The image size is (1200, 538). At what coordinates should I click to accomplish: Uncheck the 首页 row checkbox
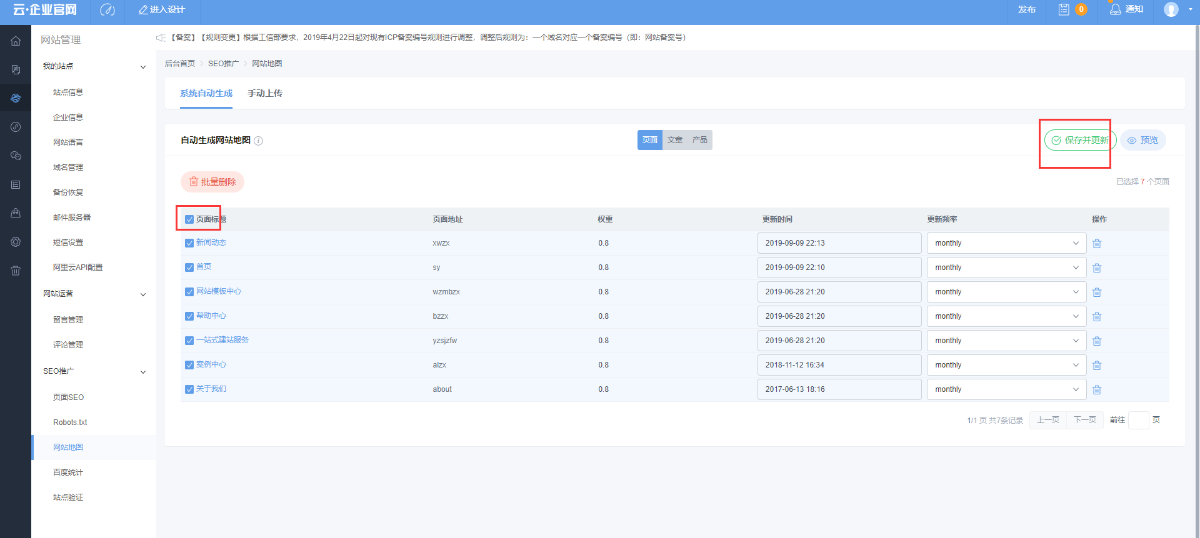[x=189, y=267]
